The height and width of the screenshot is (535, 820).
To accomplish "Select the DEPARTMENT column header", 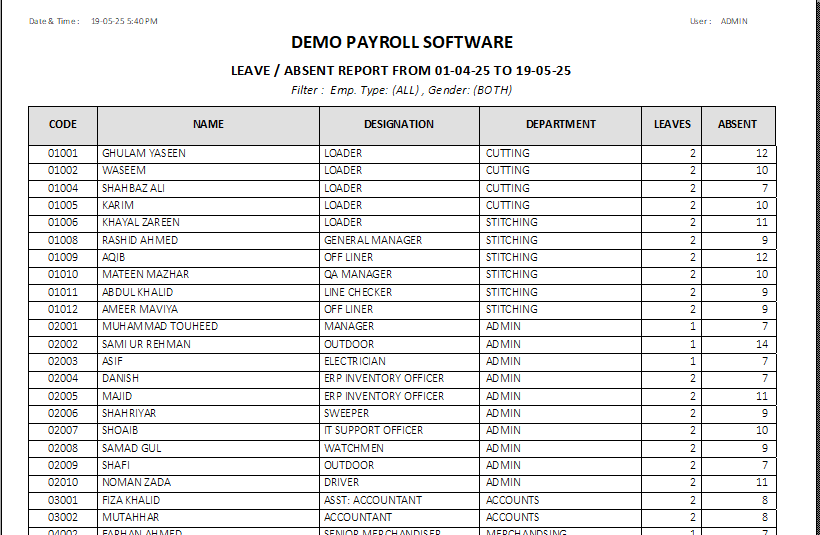I will point(560,125).
